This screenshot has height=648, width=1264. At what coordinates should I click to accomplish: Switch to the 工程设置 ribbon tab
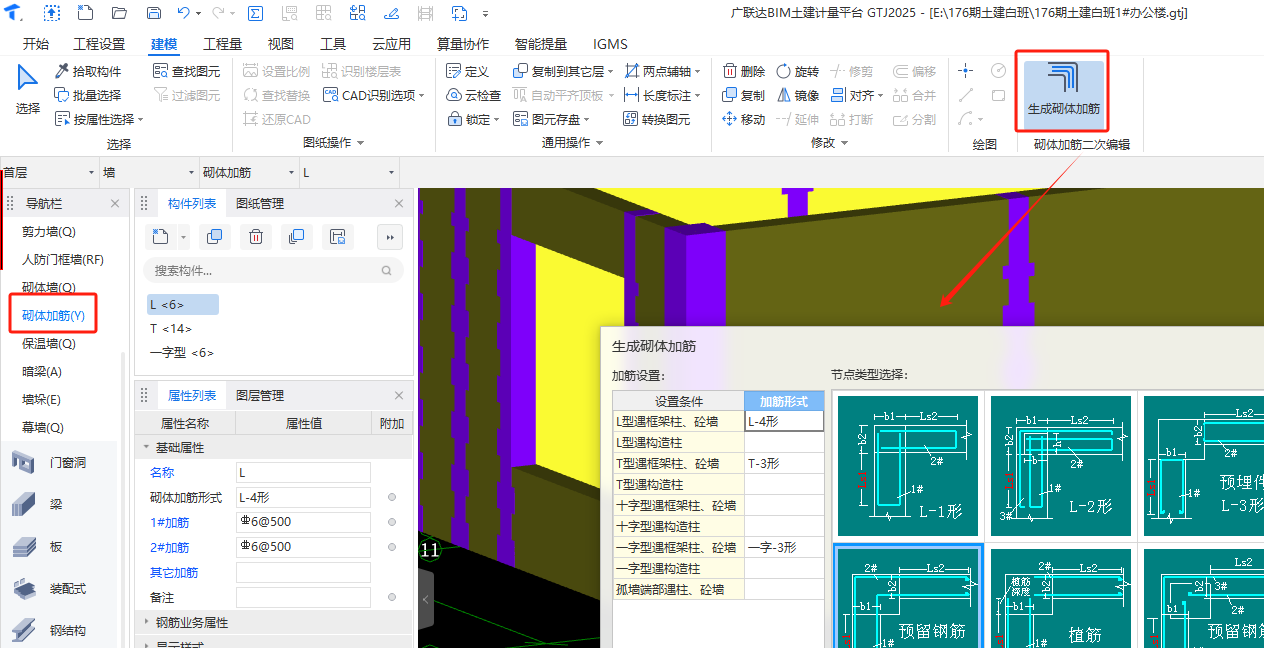(99, 44)
